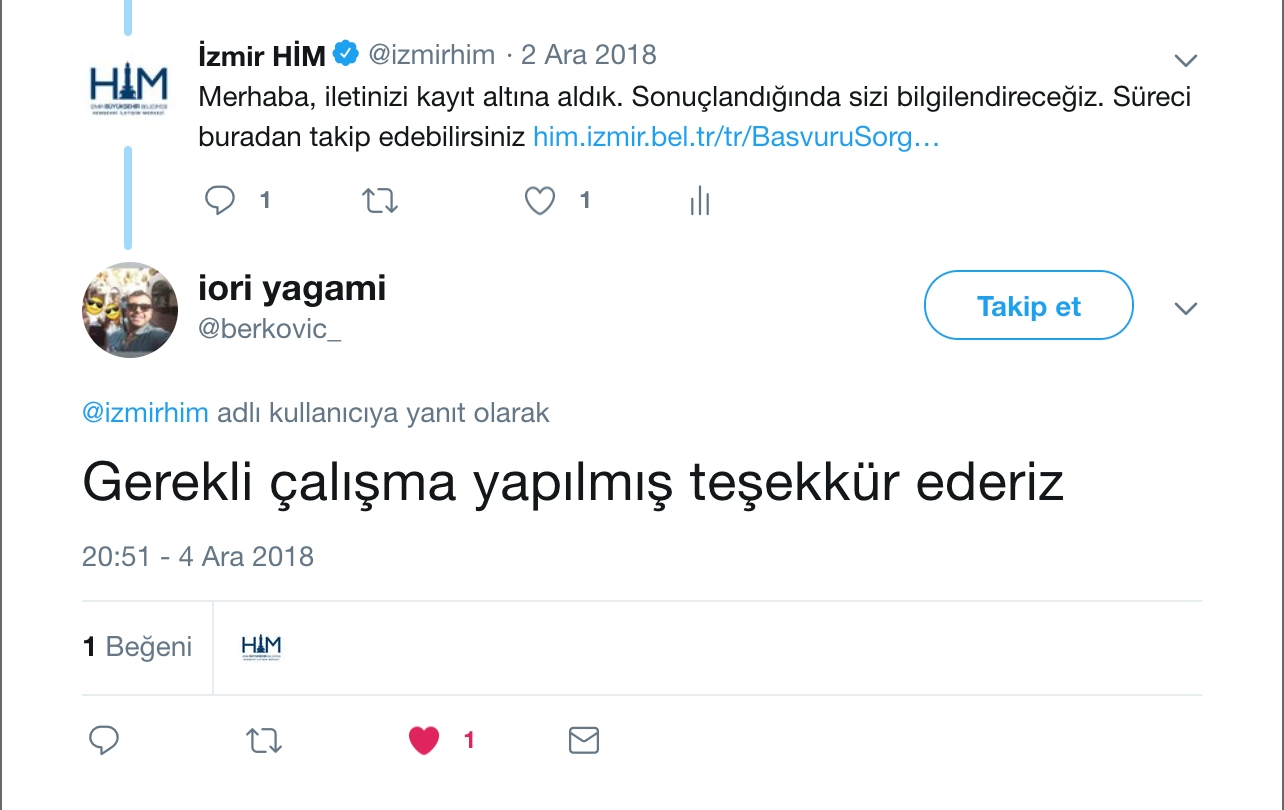Retweet the İzmir HİM tweet
Image resolution: width=1284 pixels, height=810 pixels.
point(380,201)
